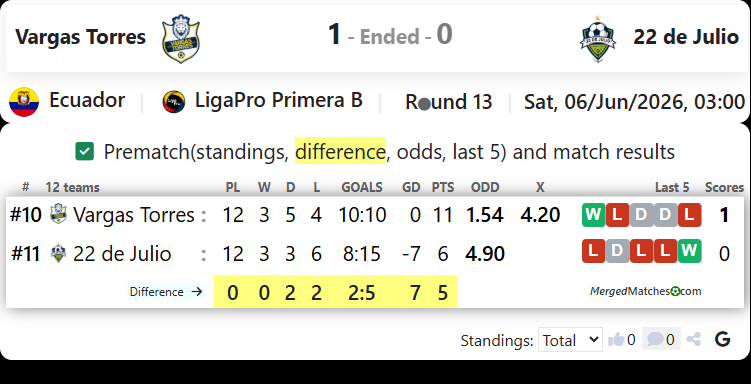The width and height of the screenshot is (751, 384).
Task: Click the 22 de Julio club badge
Action: [597, 39]
